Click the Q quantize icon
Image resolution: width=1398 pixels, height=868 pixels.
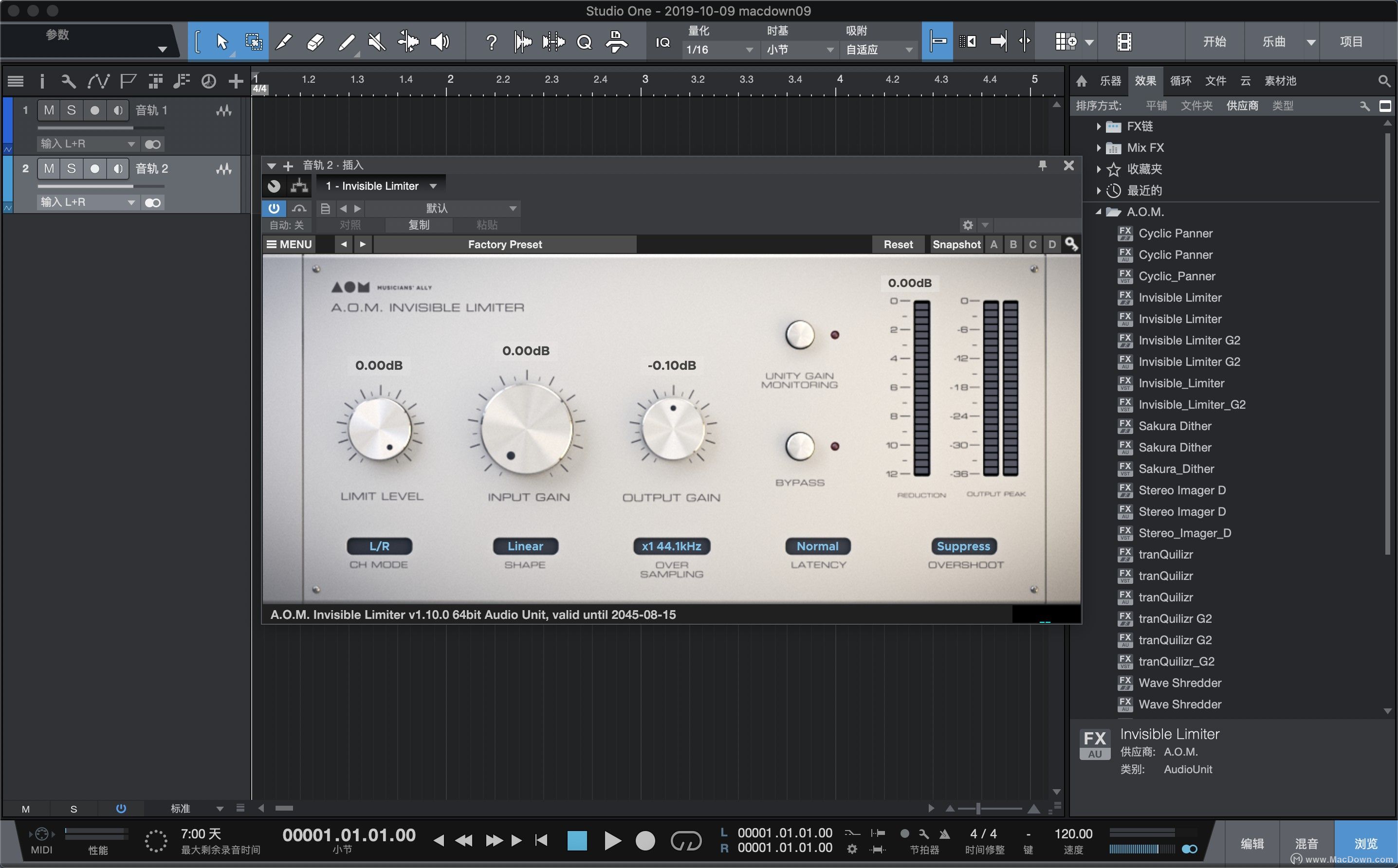tap(584, 42)
